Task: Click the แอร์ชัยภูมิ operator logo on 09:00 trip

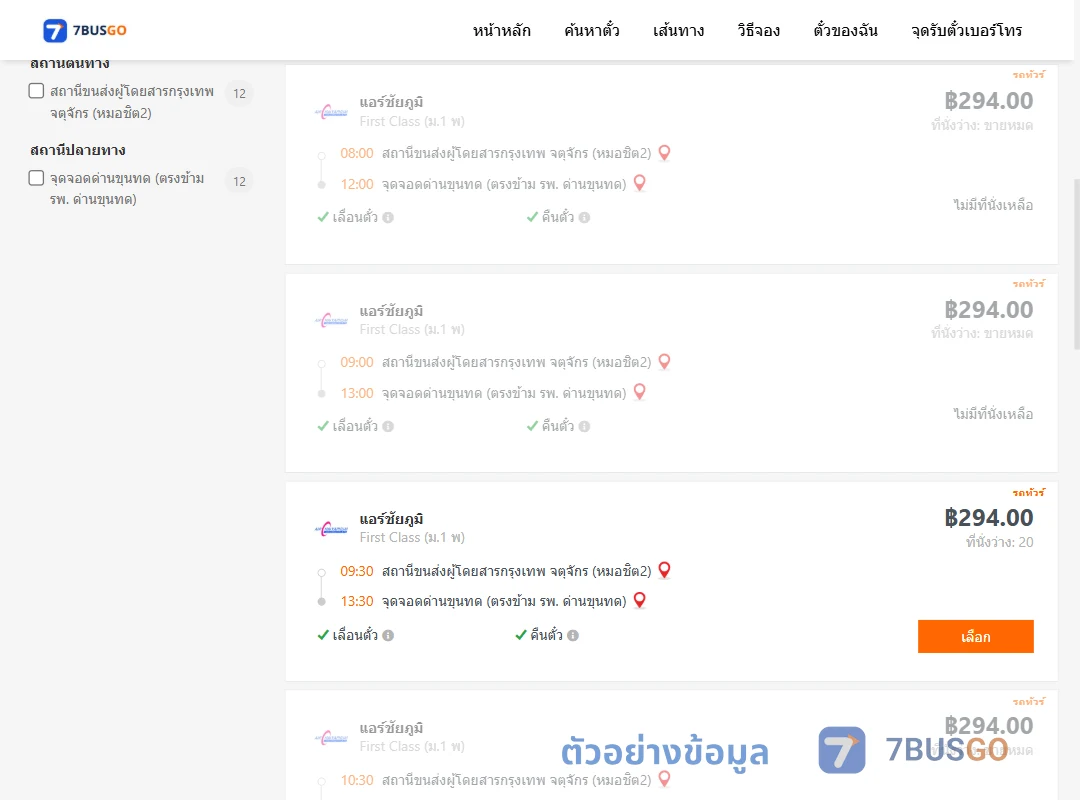Action: tap(331, 320)
